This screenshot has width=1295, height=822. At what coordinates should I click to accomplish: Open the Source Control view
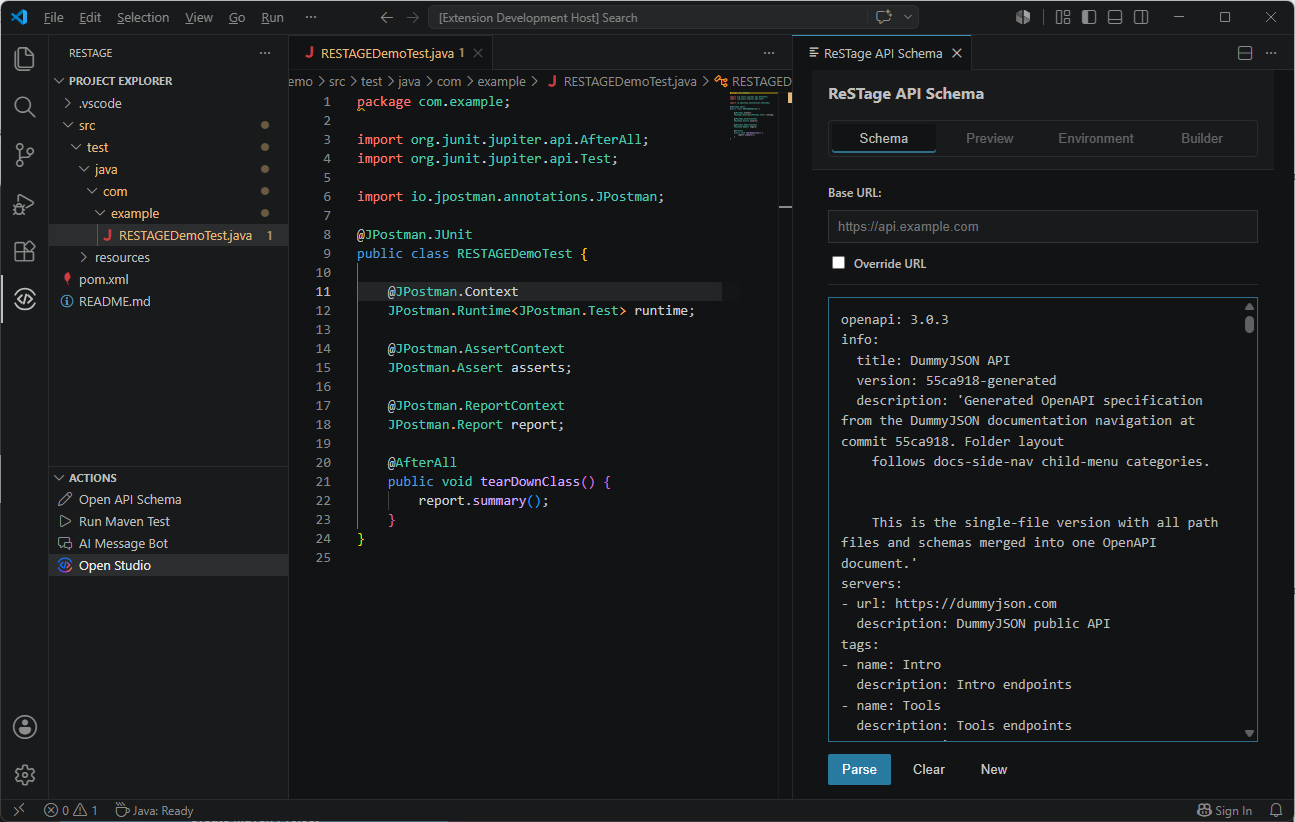(24, 155)
